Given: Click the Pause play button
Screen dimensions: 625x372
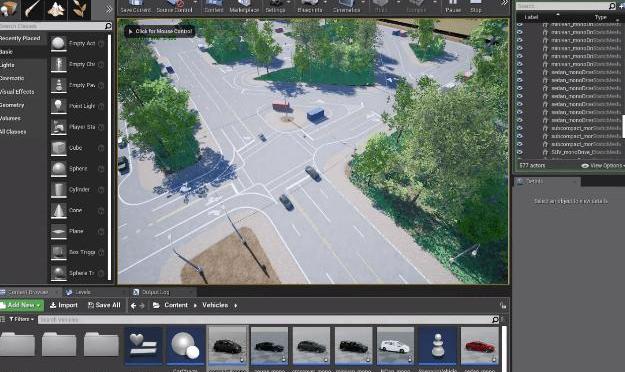Looking at the screenshot, I should (x=453, y=7).
